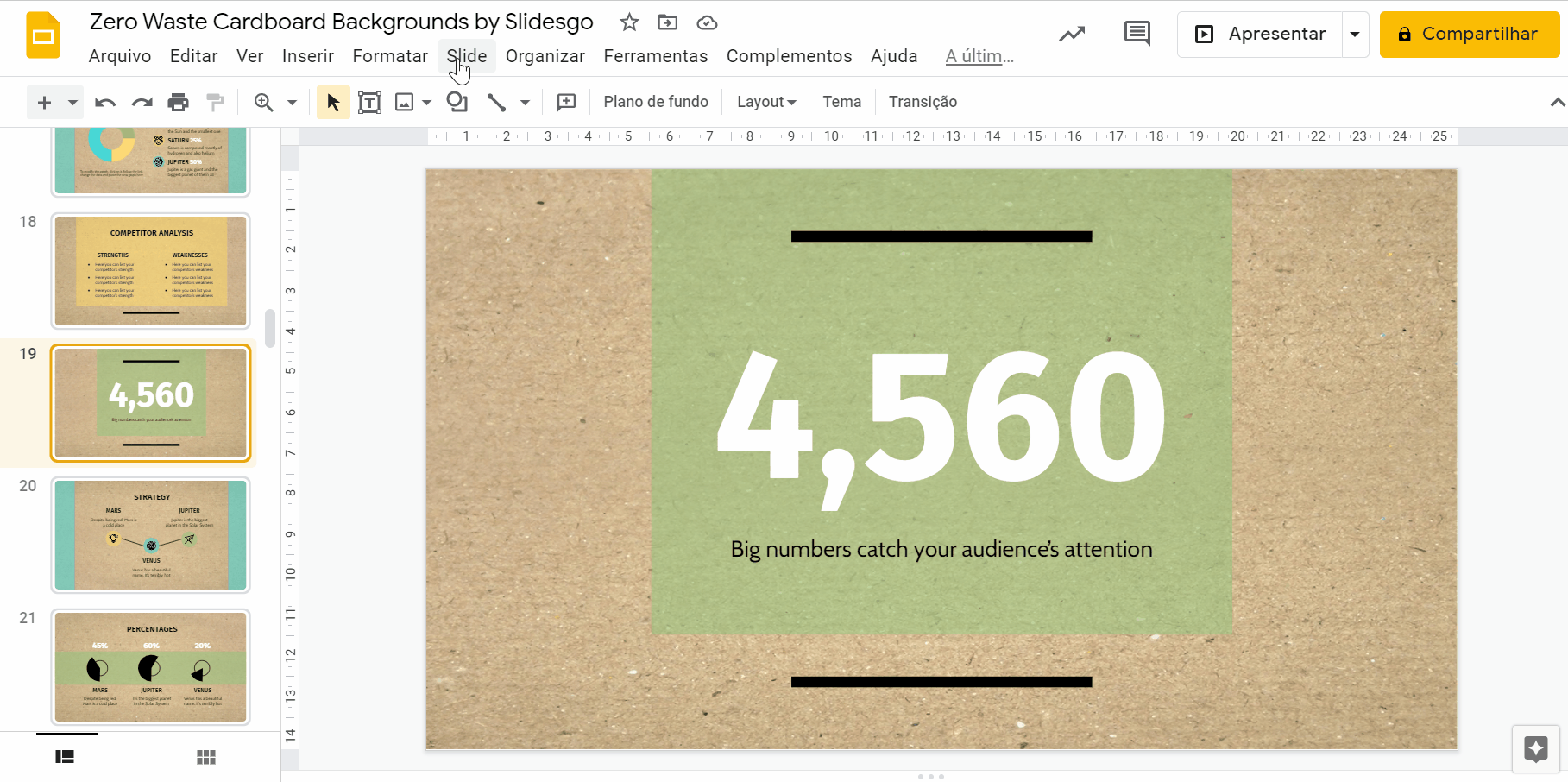Click the Tema button
This screenshot has width=1568, height=782.
click(x=842, y=102)
